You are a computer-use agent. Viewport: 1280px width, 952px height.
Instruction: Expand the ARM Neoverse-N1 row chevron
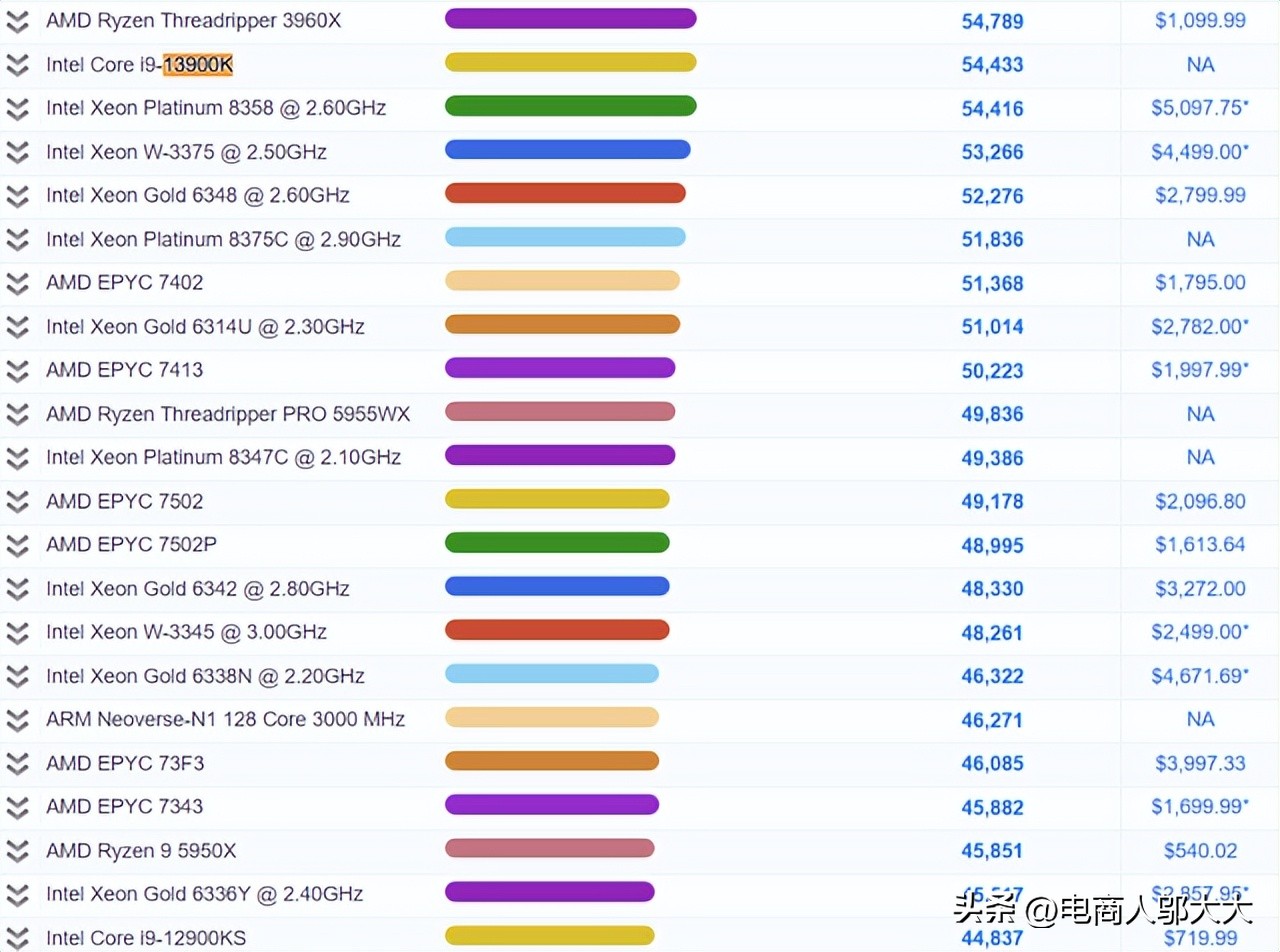[x=17, y=720]
